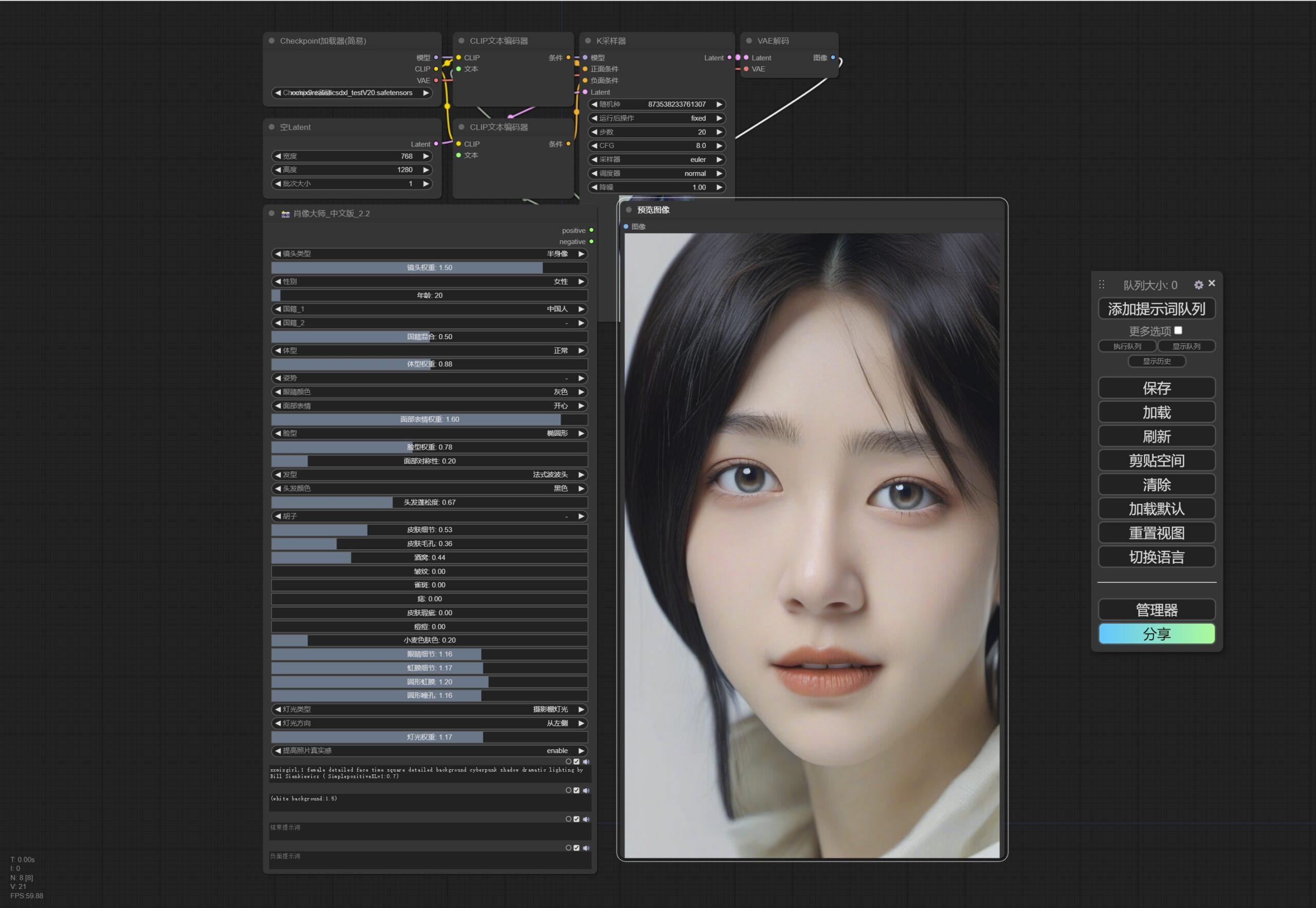Image resolution: width=1316 pixels, height=908 pixels.
Task: Click 图像 input port on 预览图像
Action: [626, 227]
